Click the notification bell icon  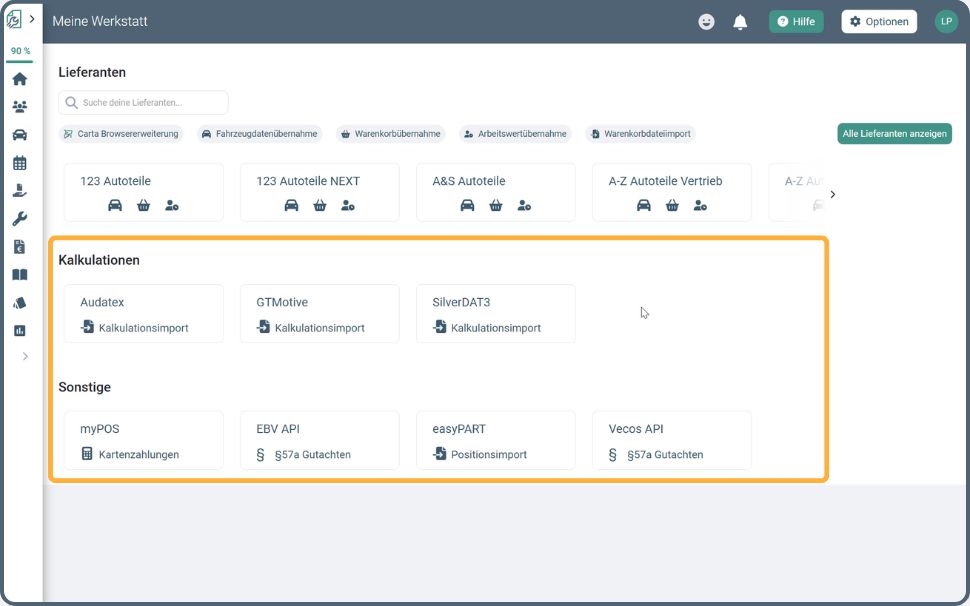(x=740, y=22)
